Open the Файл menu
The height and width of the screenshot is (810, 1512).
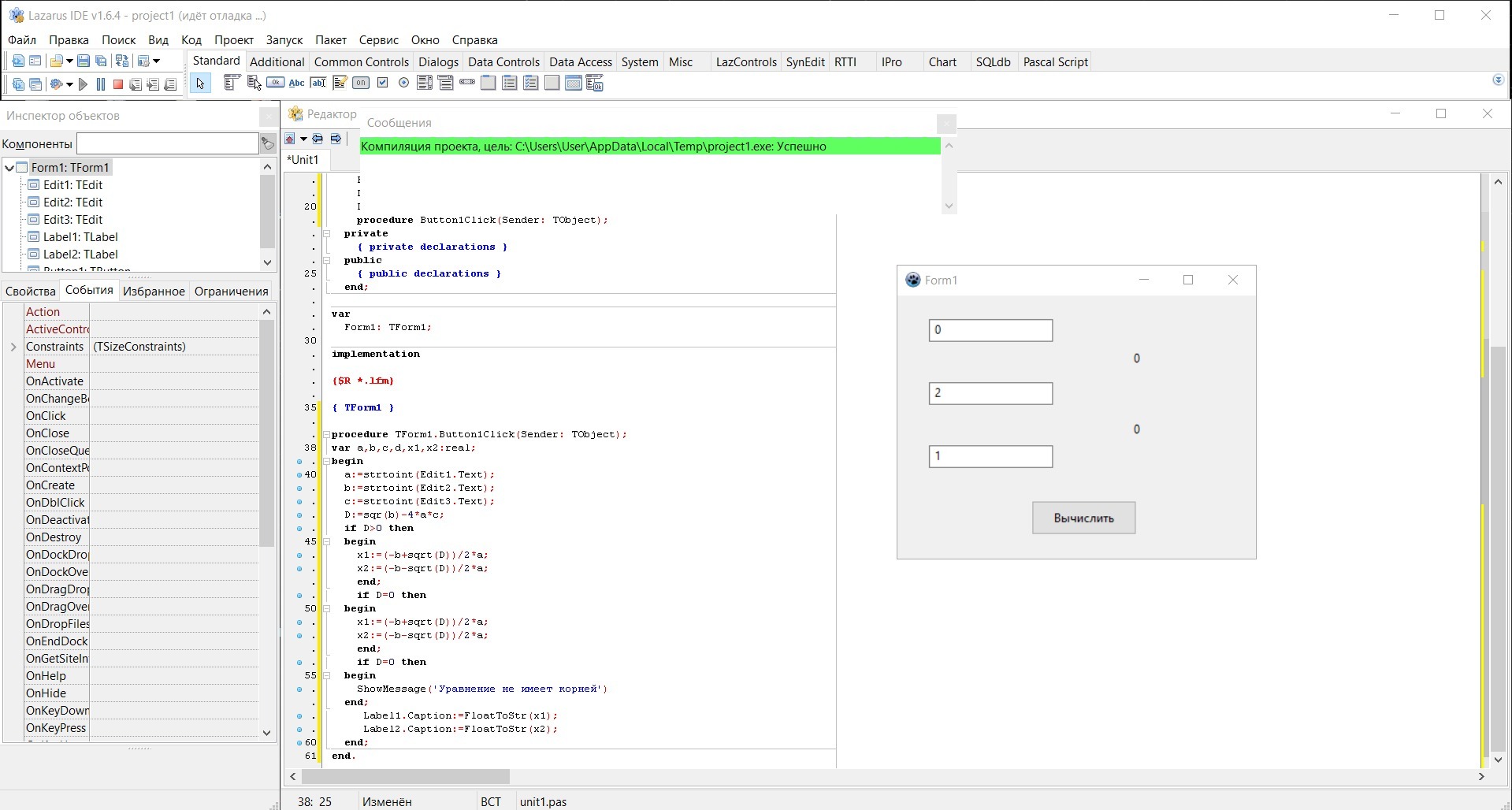point(22,39)
